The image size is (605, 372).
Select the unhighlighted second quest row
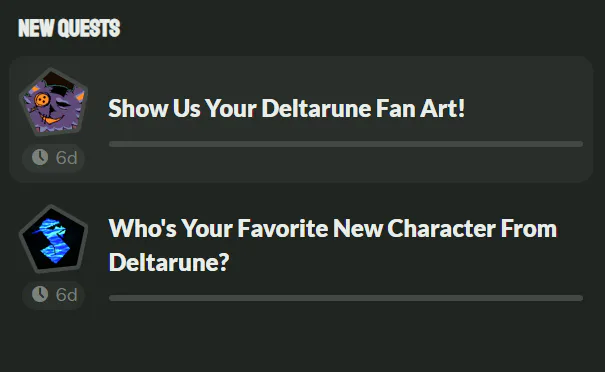301,257
